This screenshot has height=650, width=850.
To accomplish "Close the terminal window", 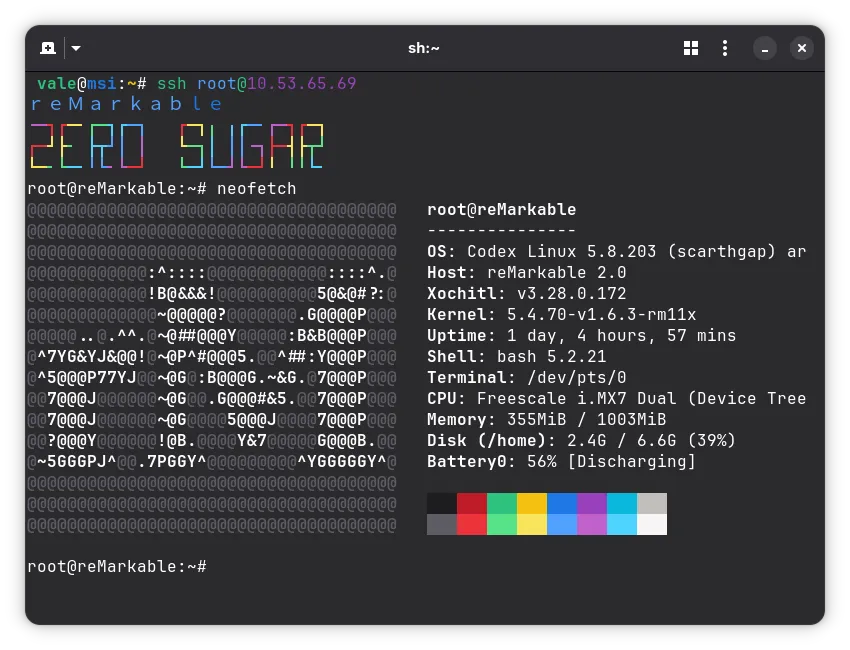I will (x=802, y=49).
